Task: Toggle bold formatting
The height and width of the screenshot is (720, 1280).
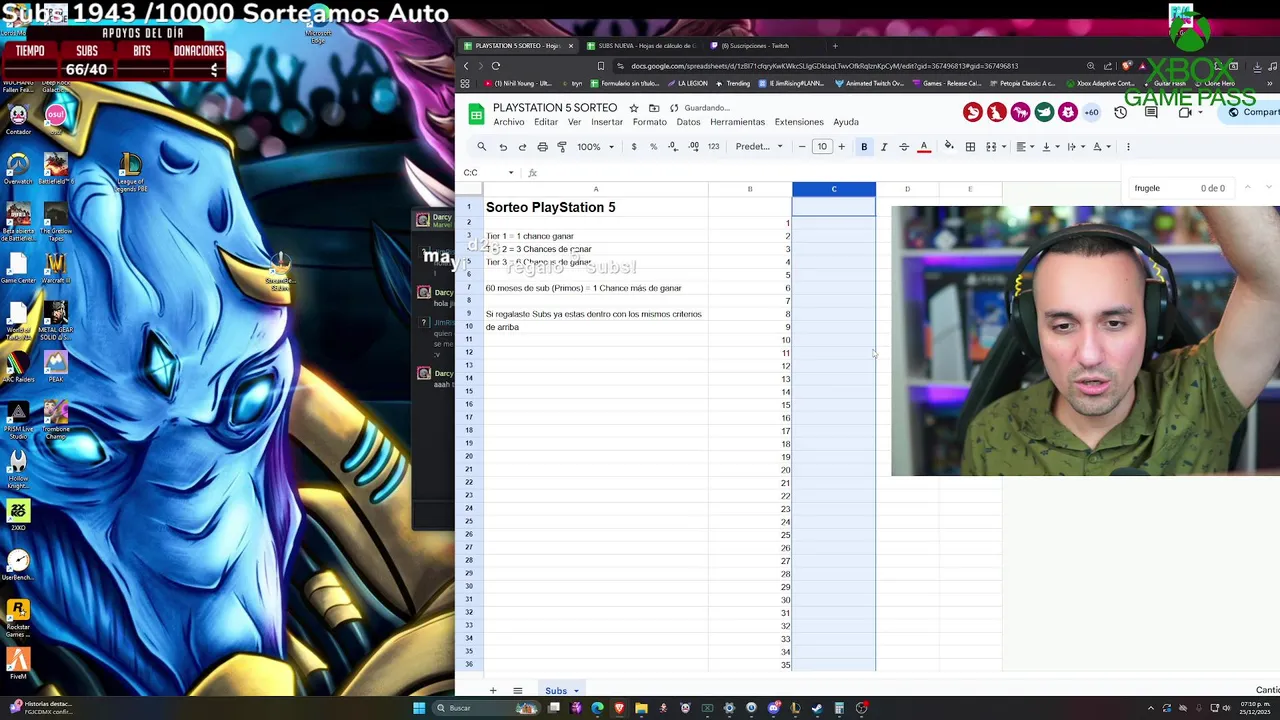Action: click(864, 147)
